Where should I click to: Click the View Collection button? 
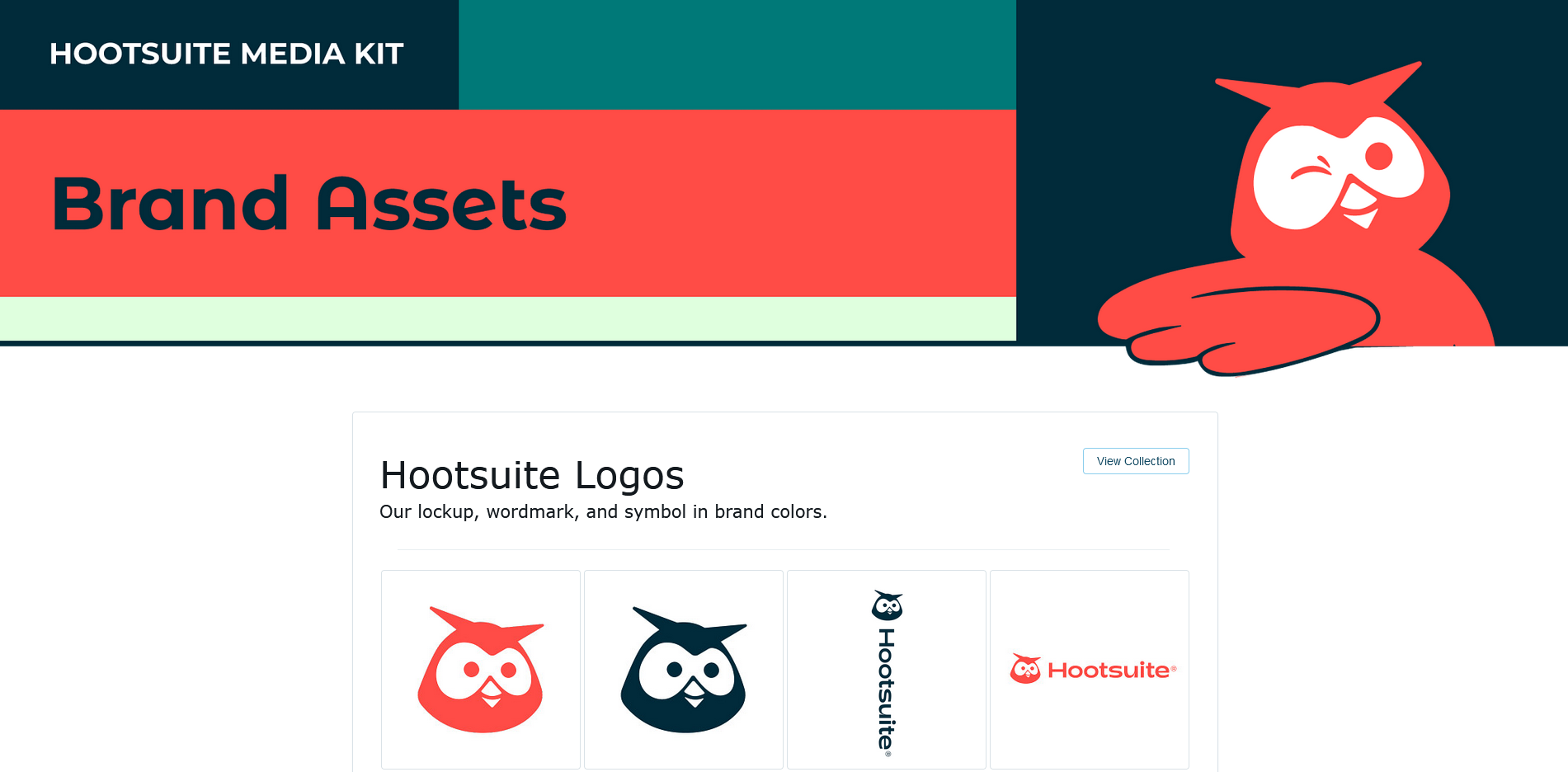pos(1136,461)
